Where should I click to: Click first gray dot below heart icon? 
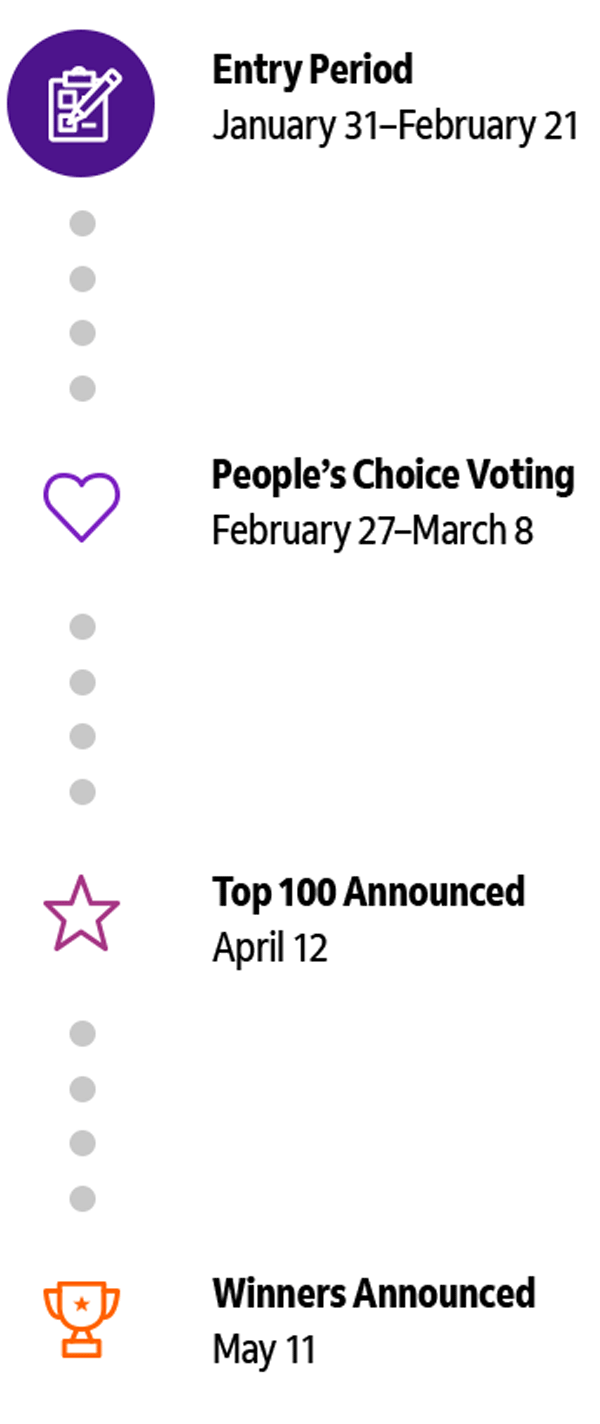(x=82, y=627)
